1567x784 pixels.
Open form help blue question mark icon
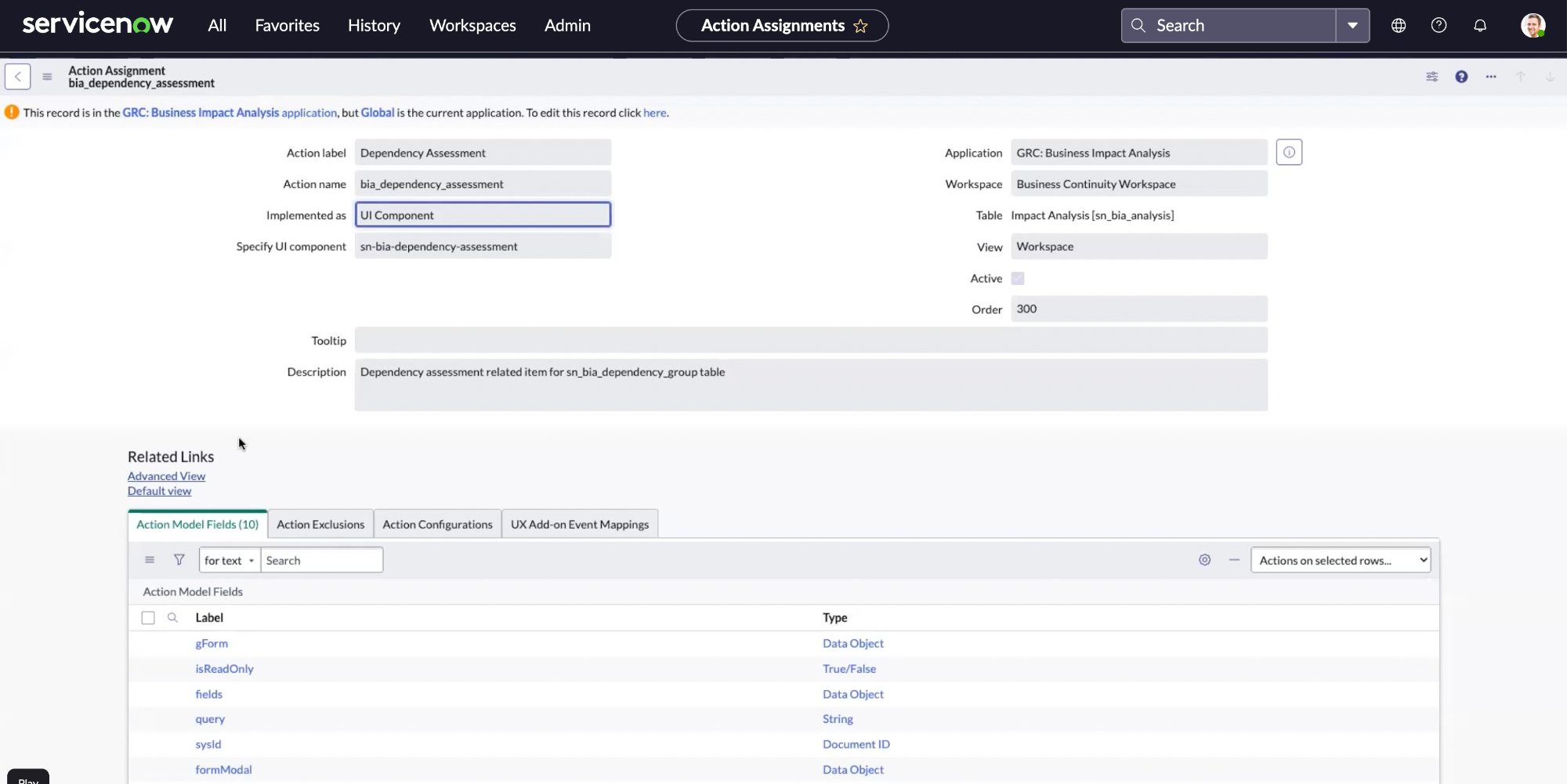pos(1461,77)
